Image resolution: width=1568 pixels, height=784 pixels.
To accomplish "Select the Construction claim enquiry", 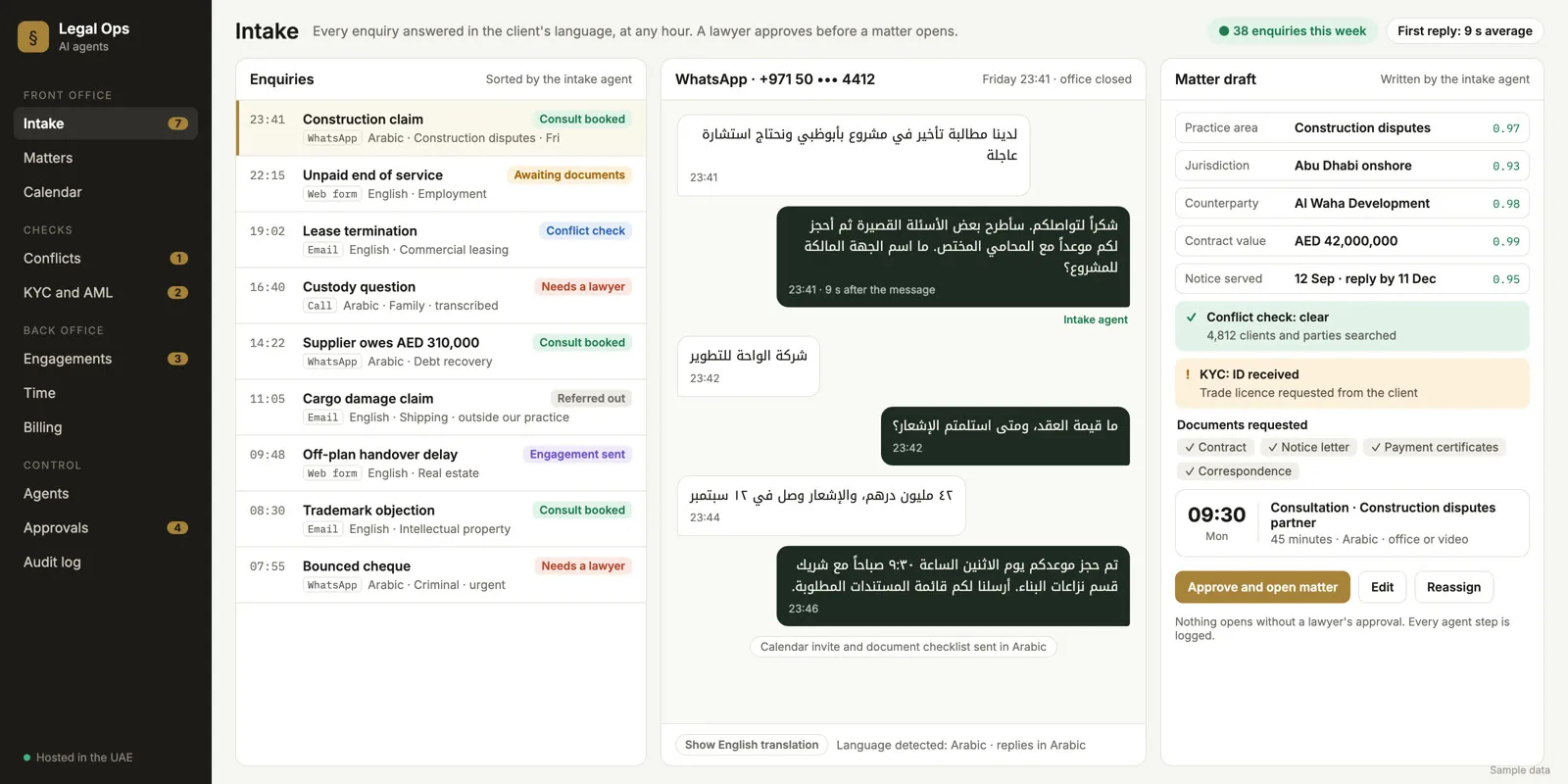I will pos(441,128).
